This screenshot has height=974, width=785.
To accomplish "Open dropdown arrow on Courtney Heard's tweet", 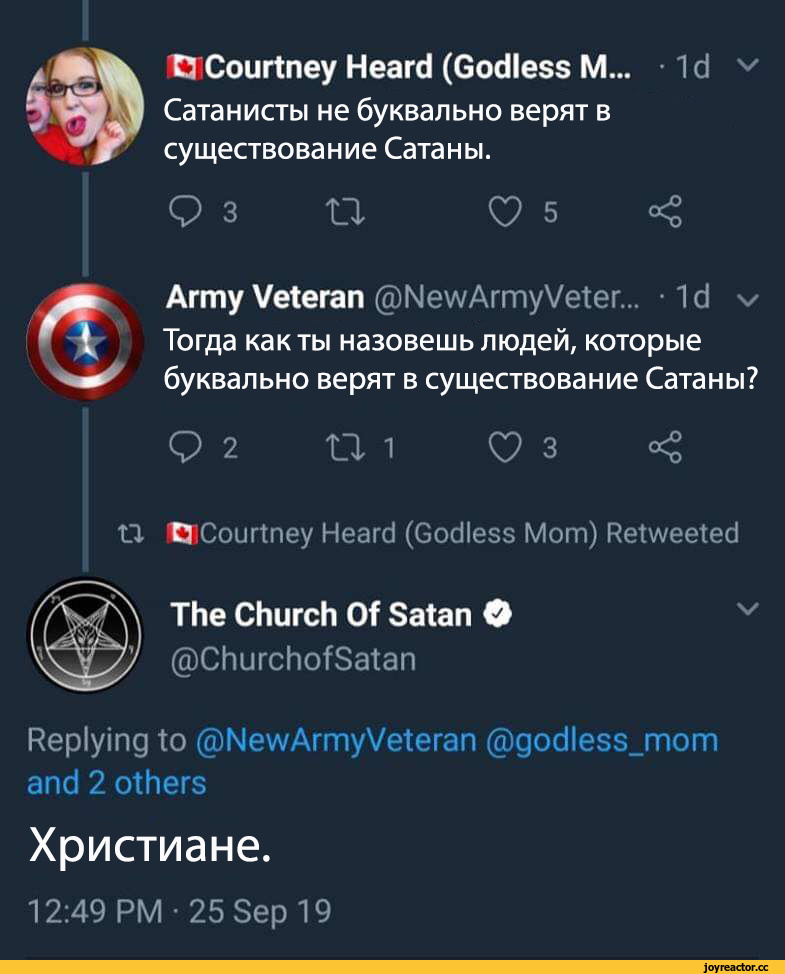I will (751, 67).
